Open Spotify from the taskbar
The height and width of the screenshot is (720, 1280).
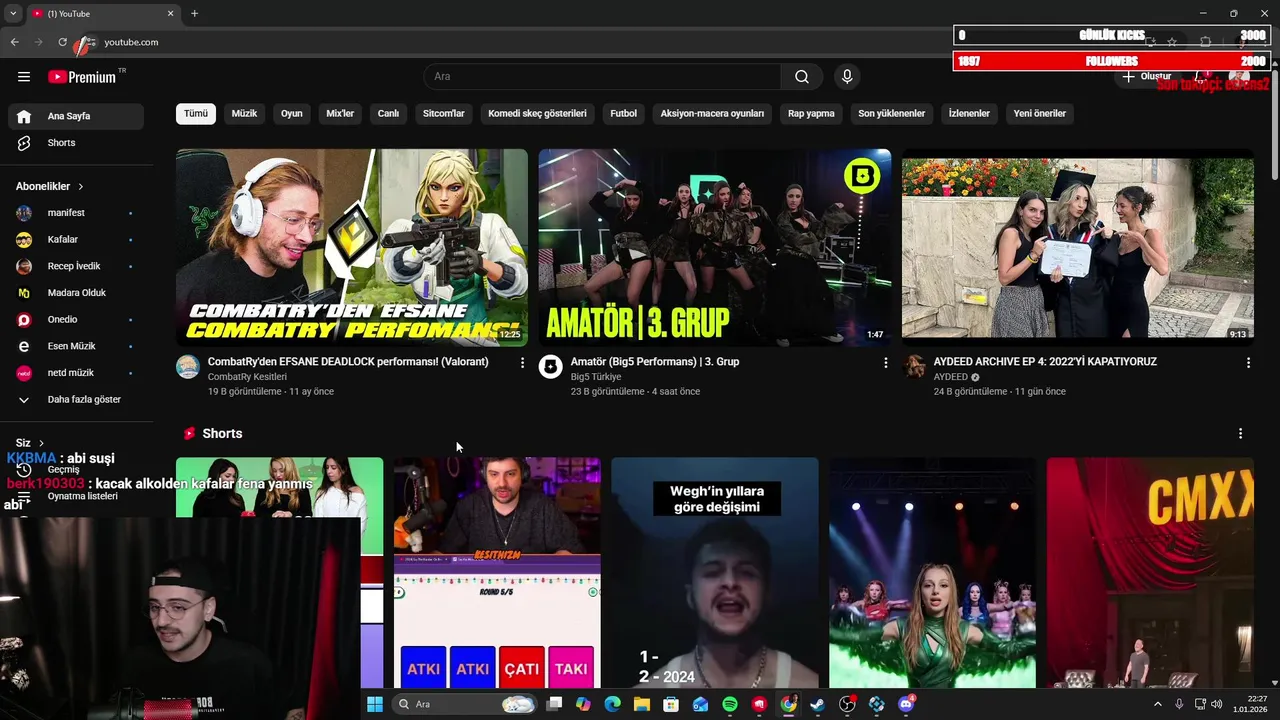pyautogui.click(x=730, y=704)
